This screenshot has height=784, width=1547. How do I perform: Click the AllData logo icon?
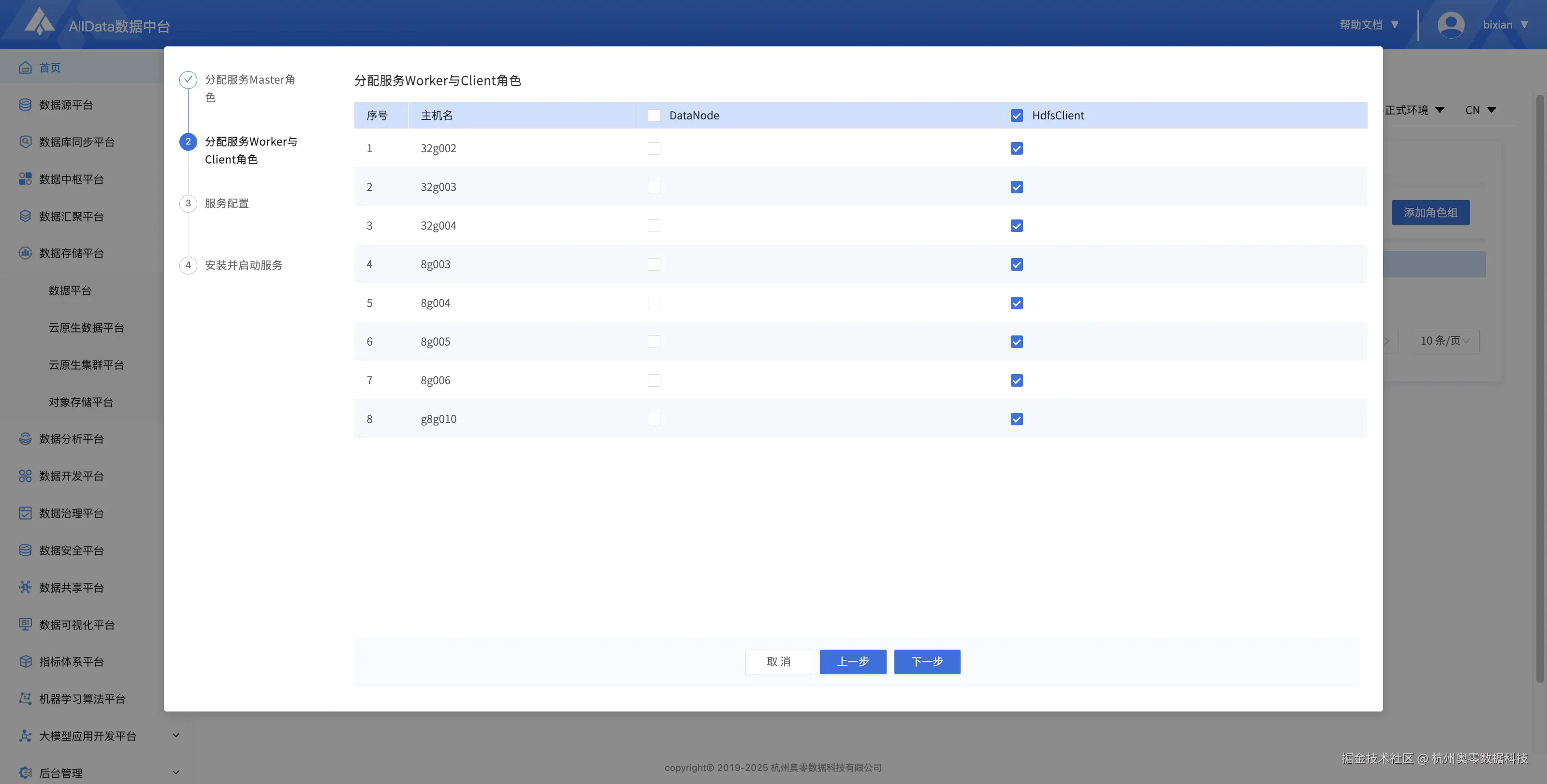[x=40, y=22]
